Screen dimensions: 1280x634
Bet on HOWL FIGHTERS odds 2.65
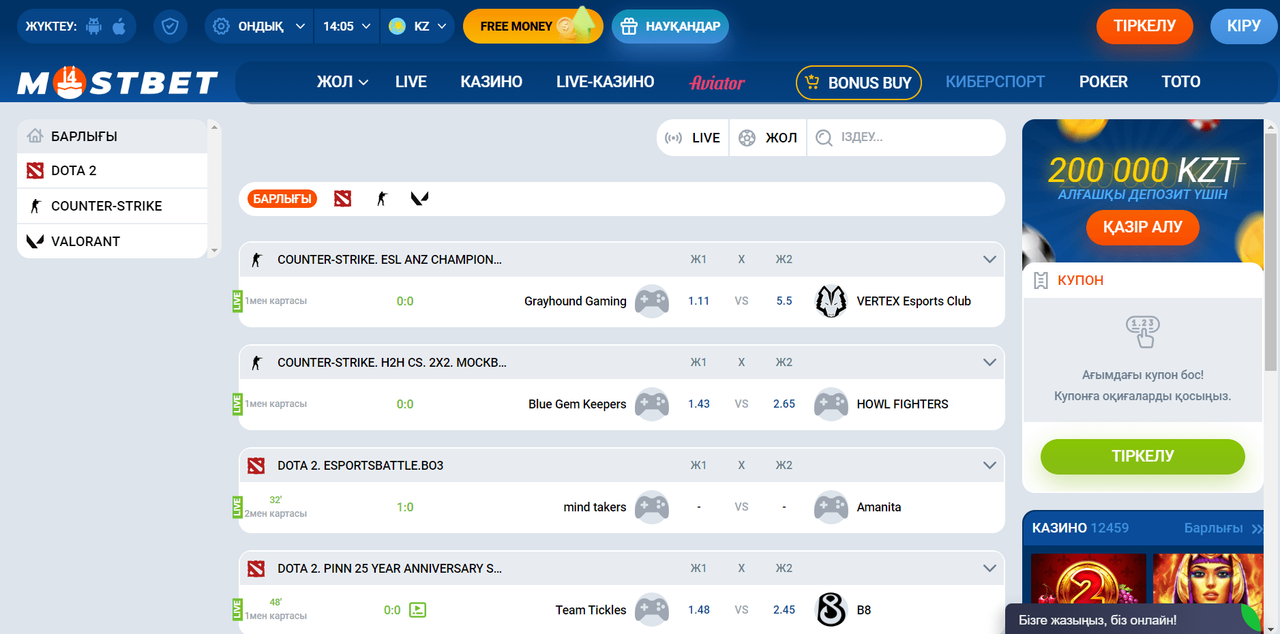784,404
